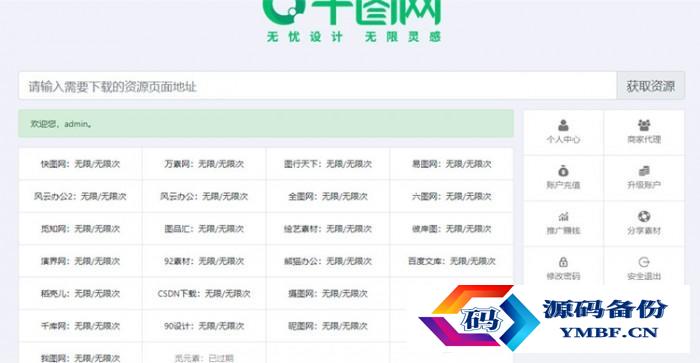The image size is (700, 363).
Task: Click the 千图网 green logo
Action: coord(352,21)
